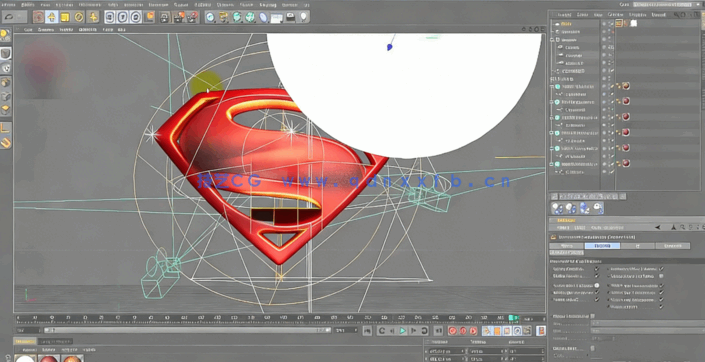705x362 pixels.
Task: Toggle the Z axis lock
Action: tap(136, 17)
